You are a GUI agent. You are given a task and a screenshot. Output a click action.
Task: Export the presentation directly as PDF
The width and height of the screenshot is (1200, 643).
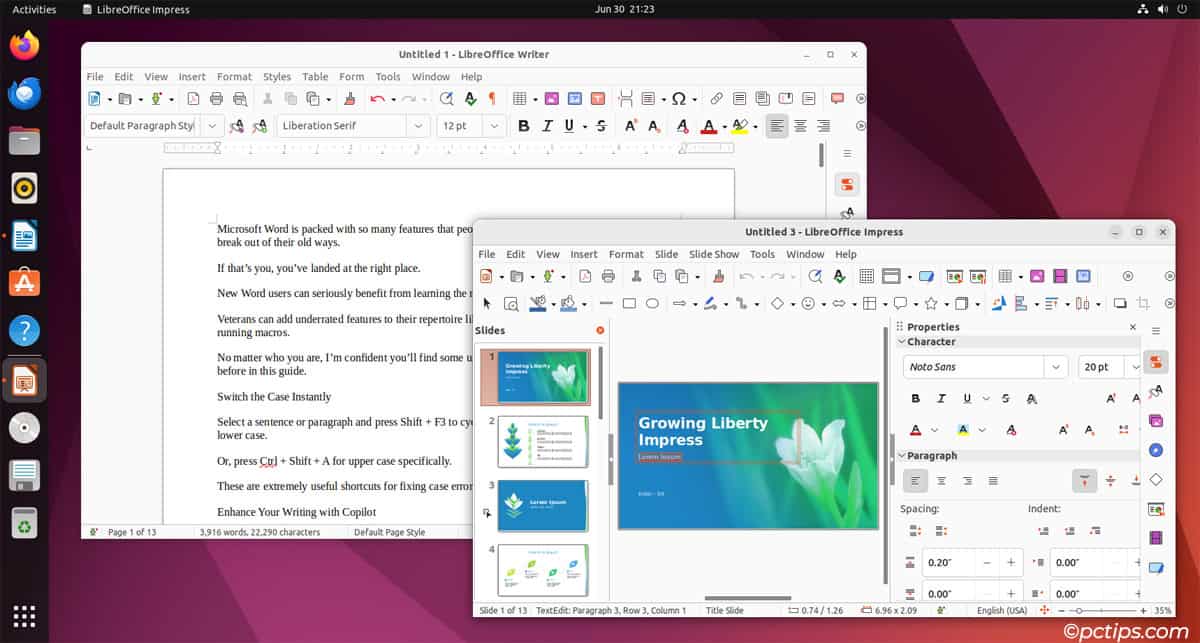pyautogui.click(x=584, y=276)
